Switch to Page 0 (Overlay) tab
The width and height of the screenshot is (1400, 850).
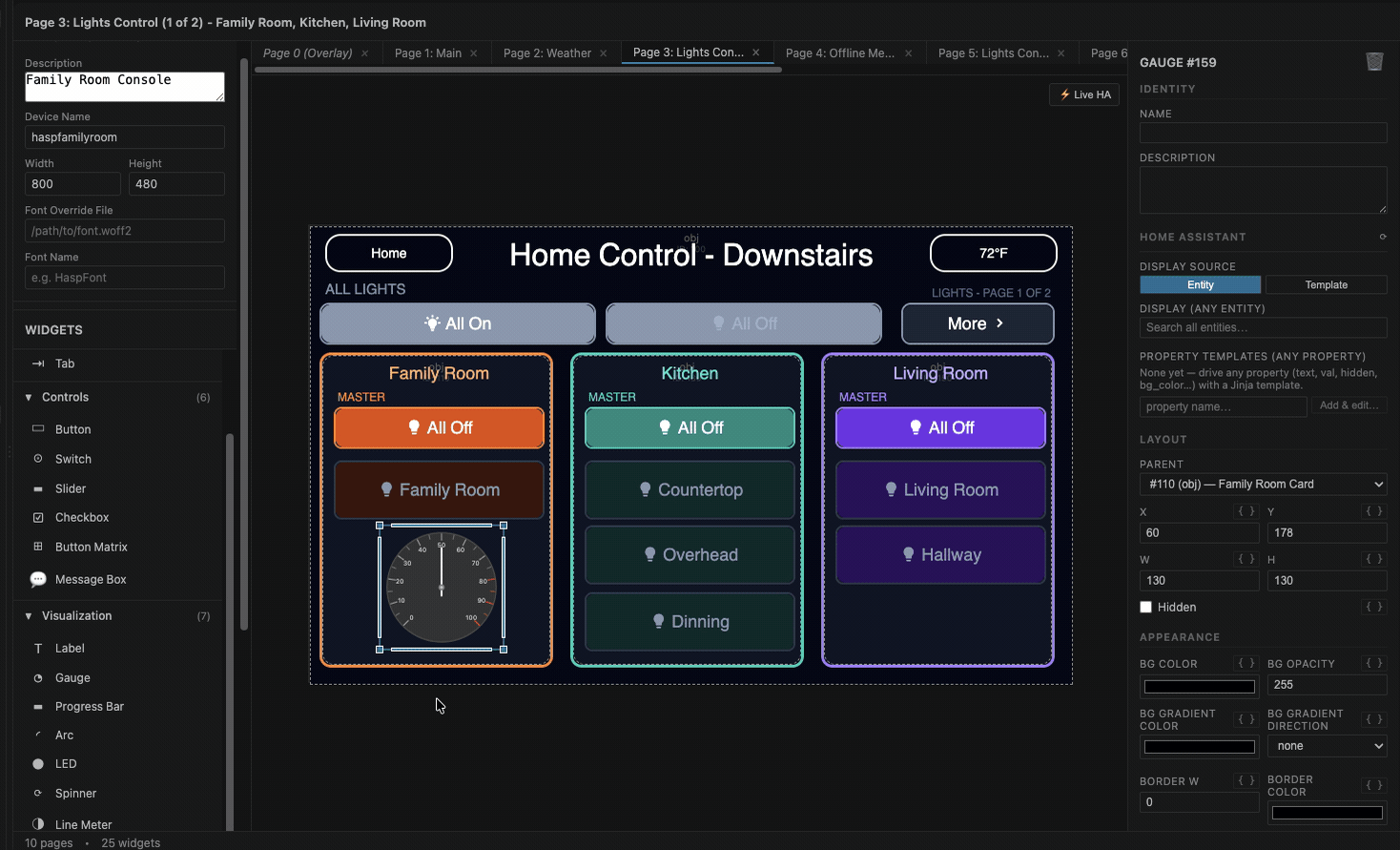(307, 53)
